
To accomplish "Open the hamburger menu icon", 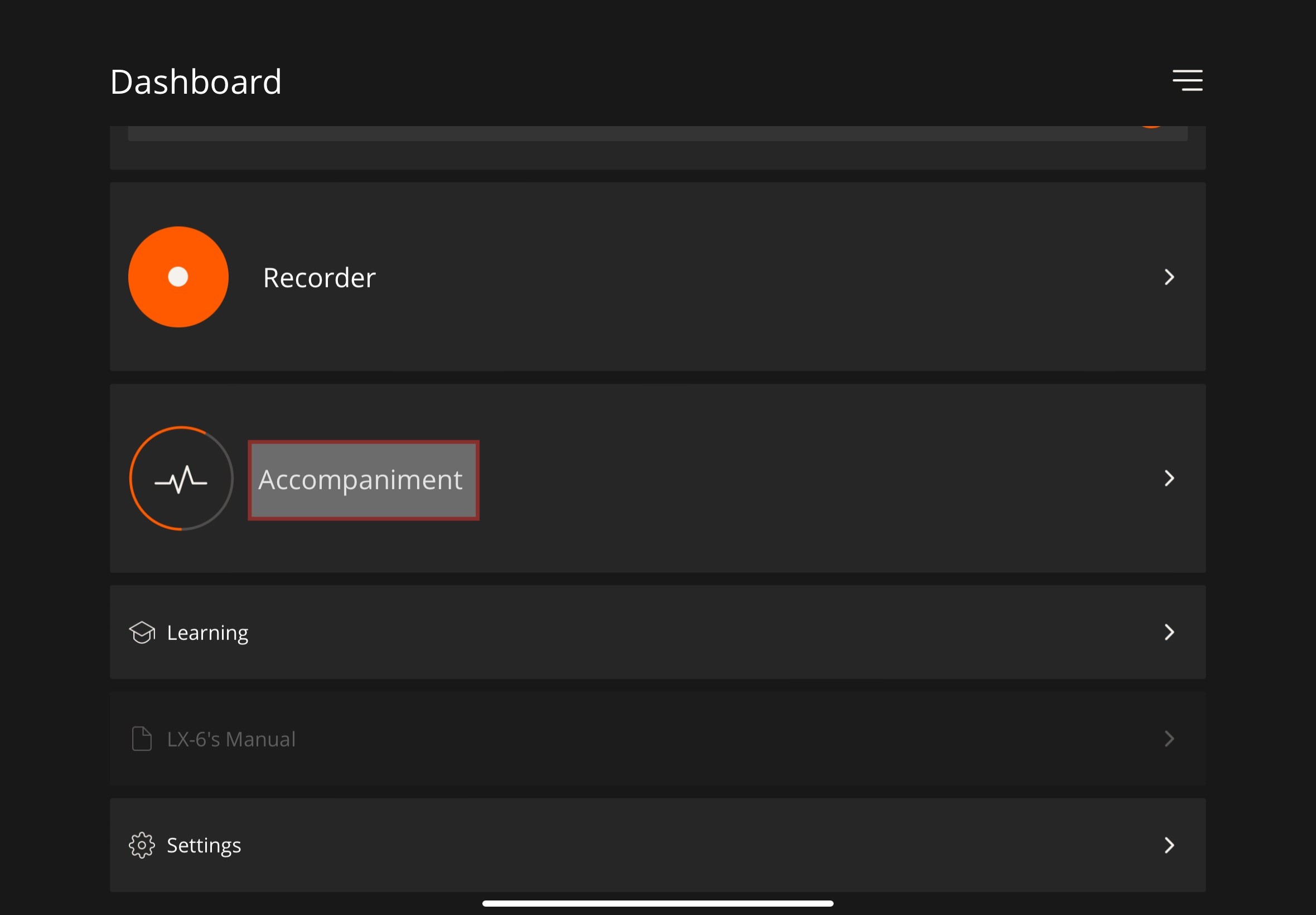I will [1187, 80].
